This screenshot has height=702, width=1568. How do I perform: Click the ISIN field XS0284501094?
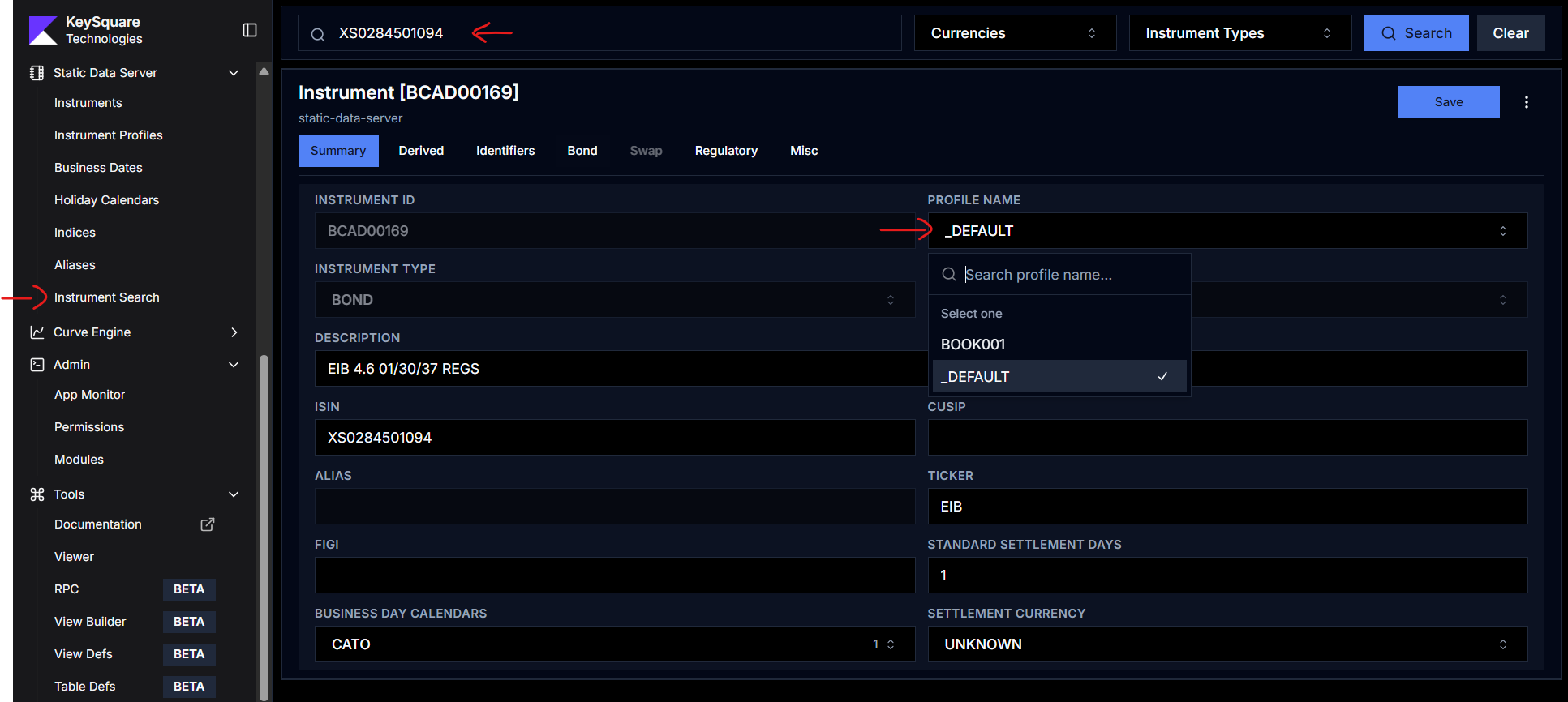tap(615, 438)
